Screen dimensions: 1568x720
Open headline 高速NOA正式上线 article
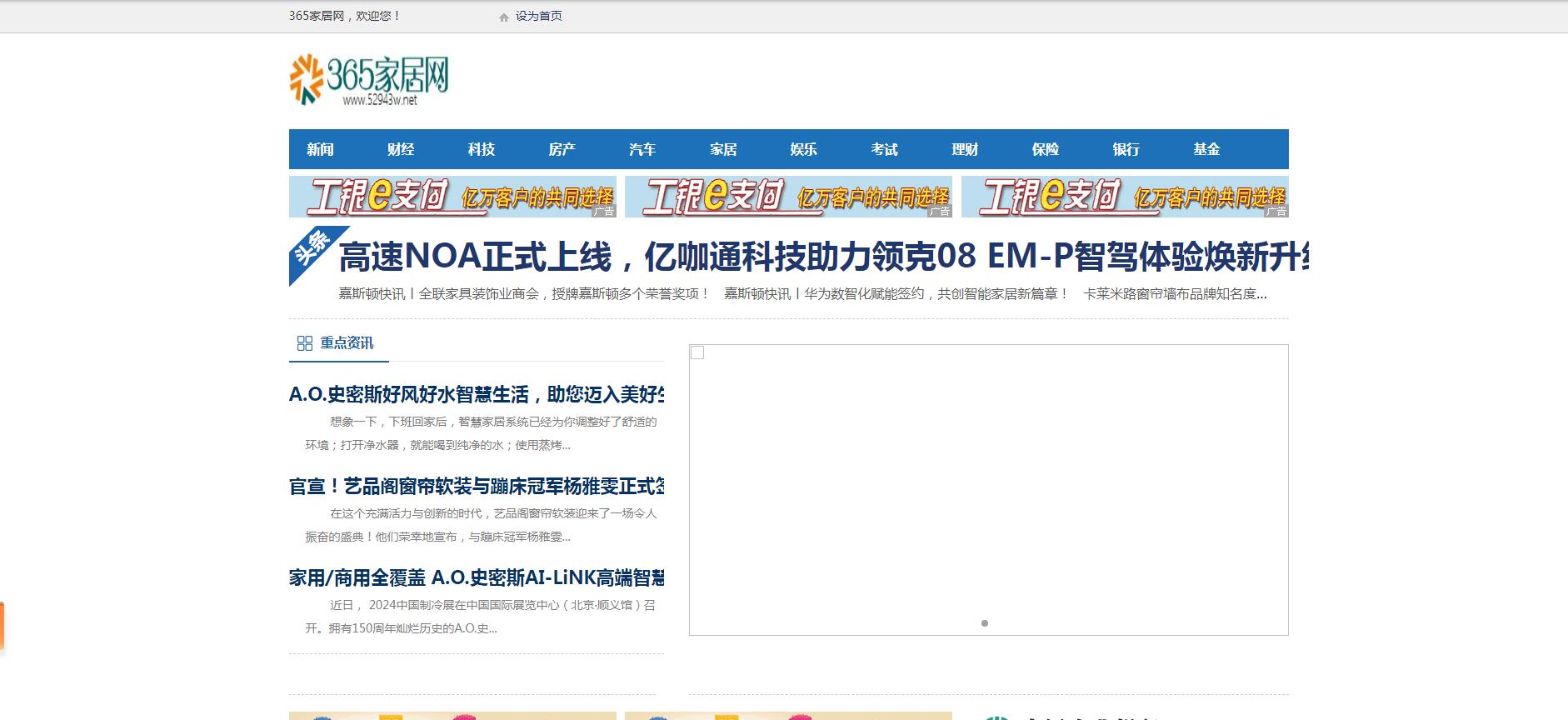click(822, 256)
